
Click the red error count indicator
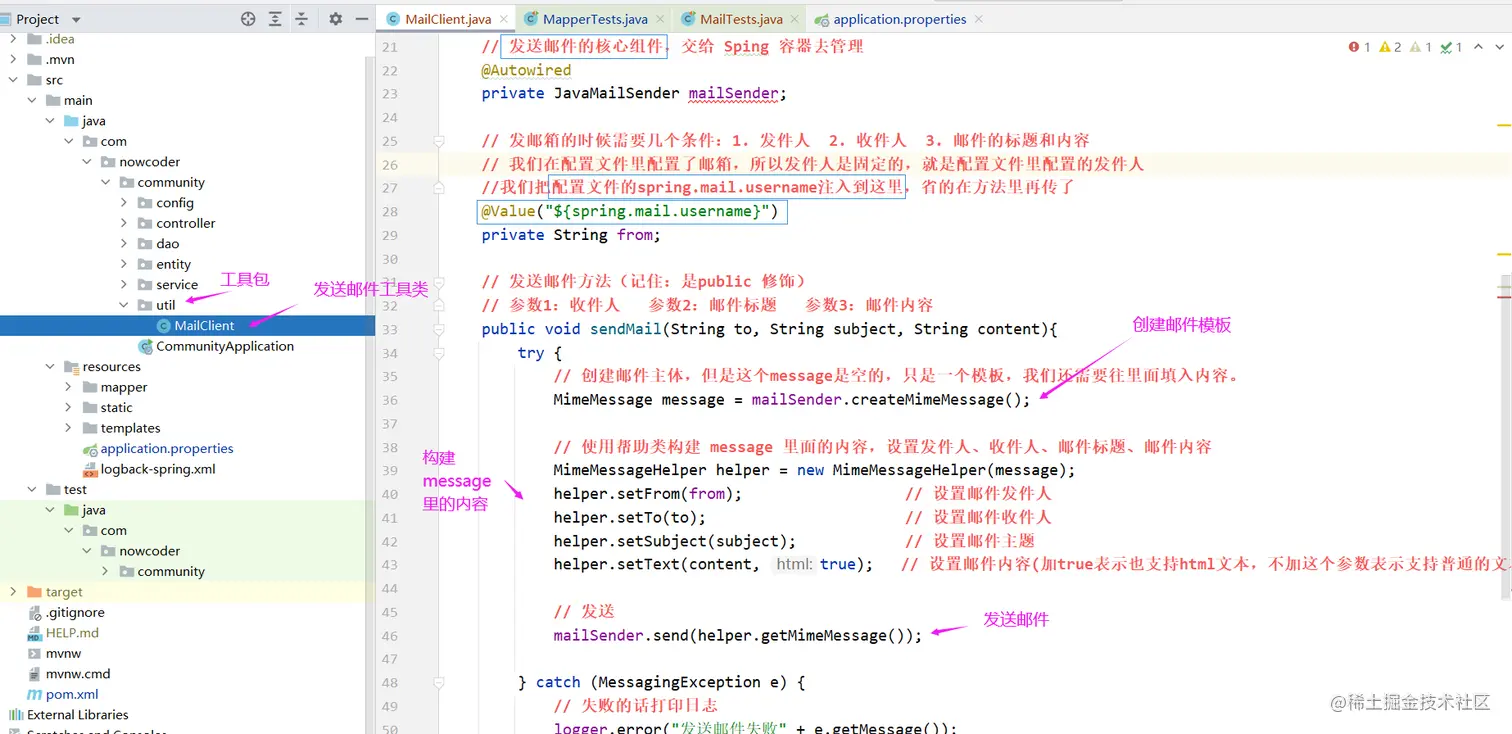click(1359, 47)
